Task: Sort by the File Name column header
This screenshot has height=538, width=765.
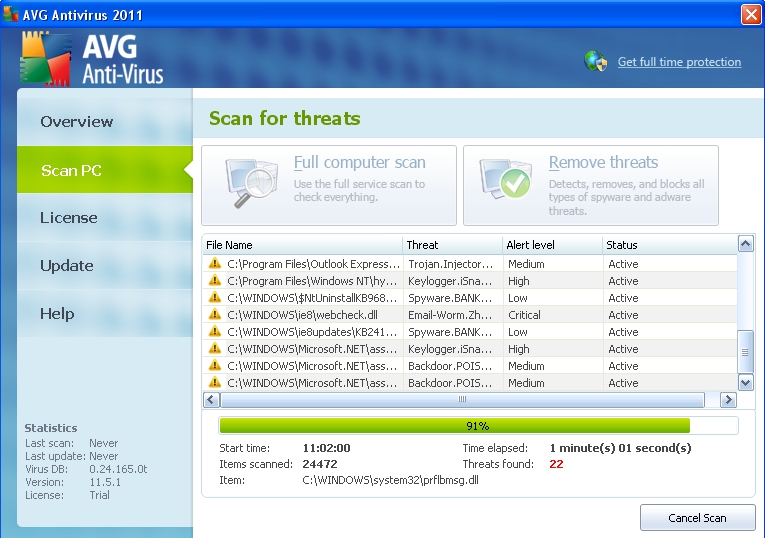Action: tap(302, 245)
